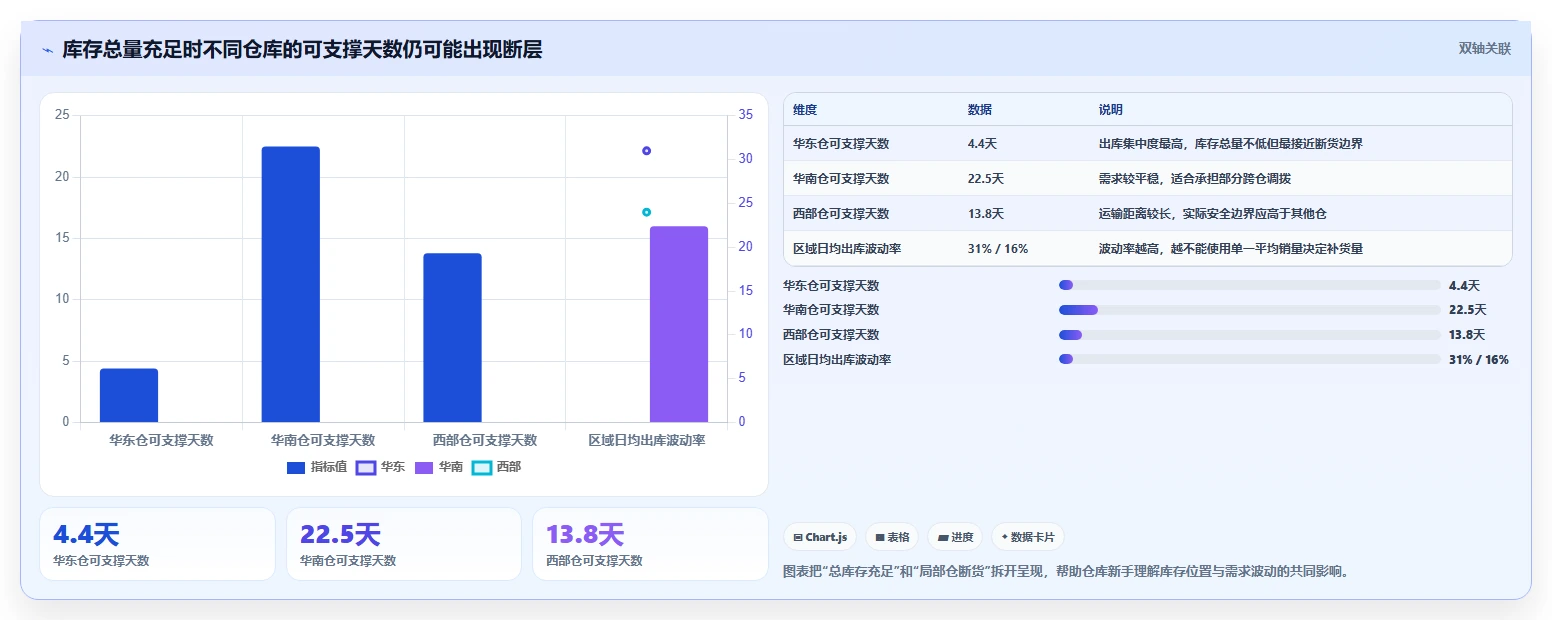Click the tall blue bar for 华南仓可支撑天数
Image resolution: width=1552 pixels, height=620 pixels.
point(291,284)
